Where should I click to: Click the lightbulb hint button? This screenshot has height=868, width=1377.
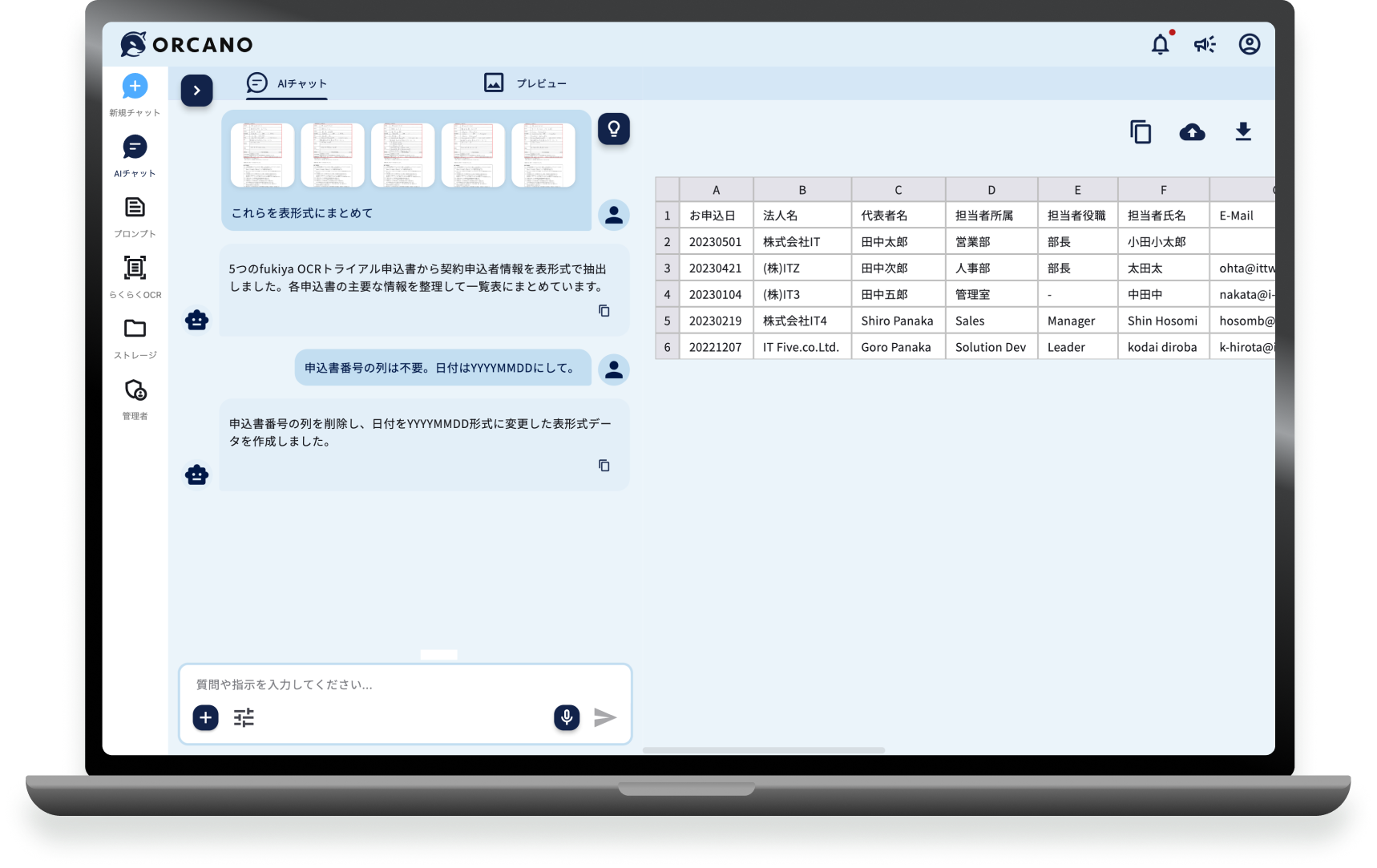(x=613, y=129)
